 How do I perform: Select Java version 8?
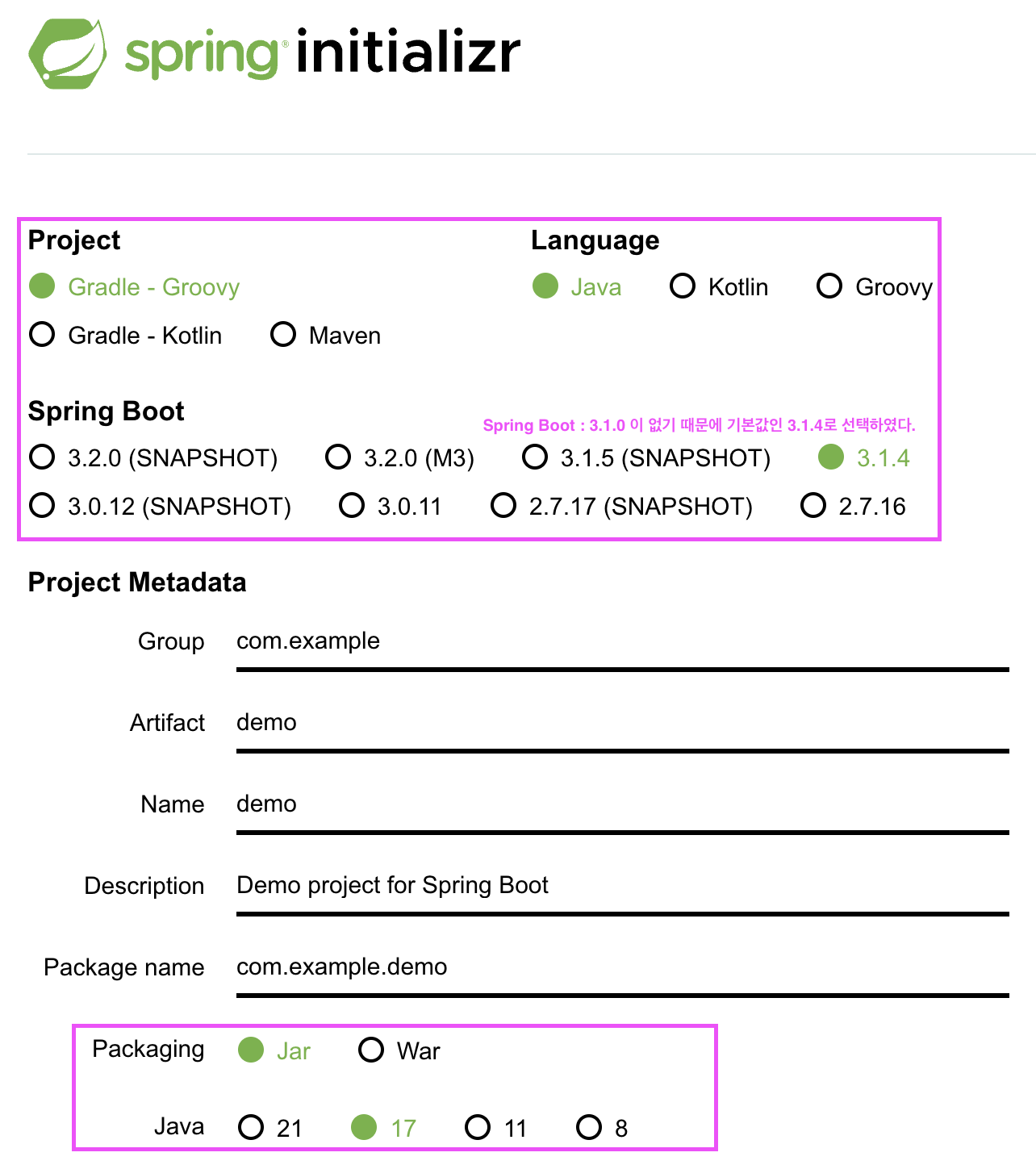tap(602, 1127)
